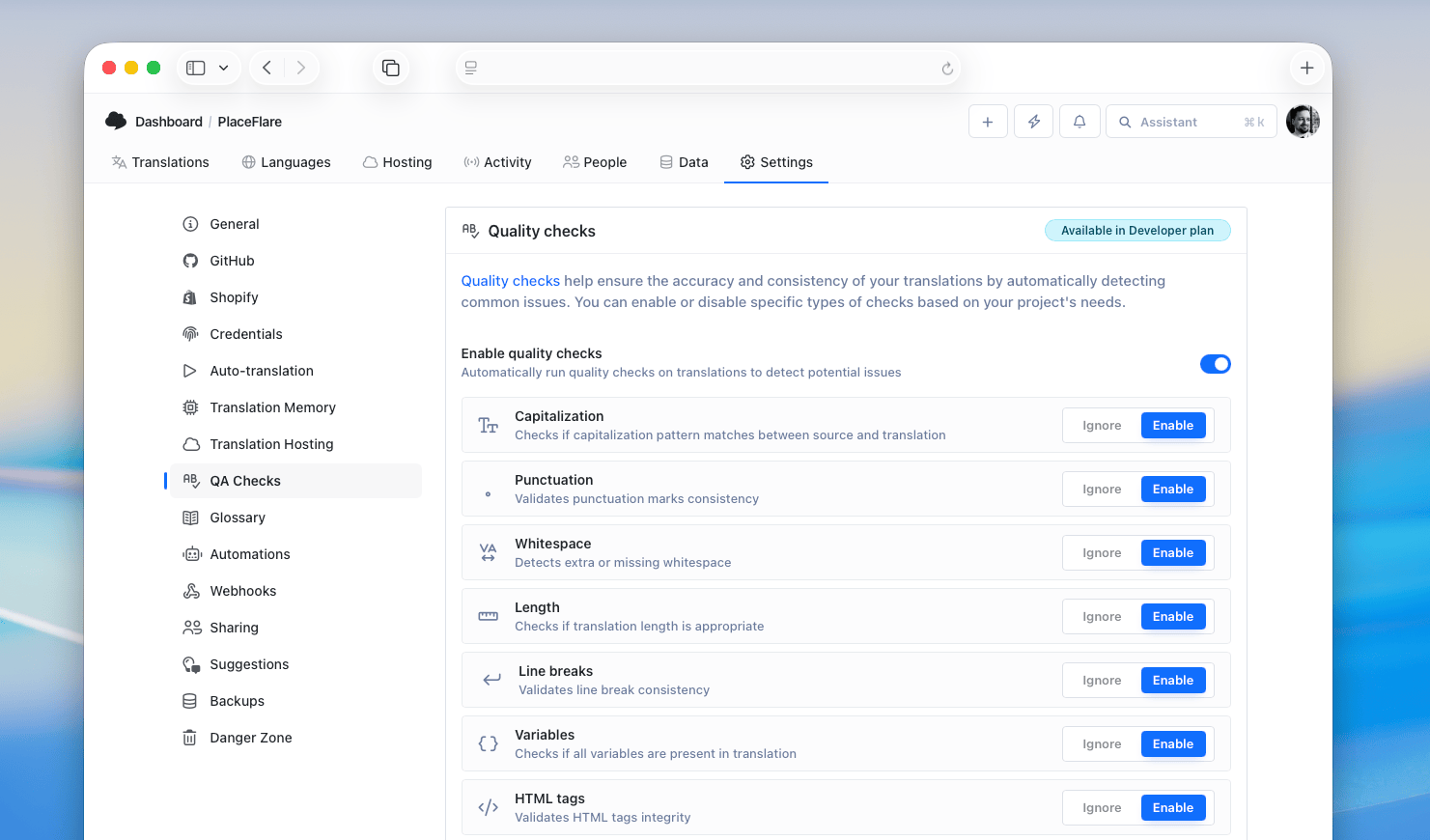This screenshot has width=1430, height=840.
Task: Click the cloud logo next to Dashboard
Action: [x=116, y=121]
